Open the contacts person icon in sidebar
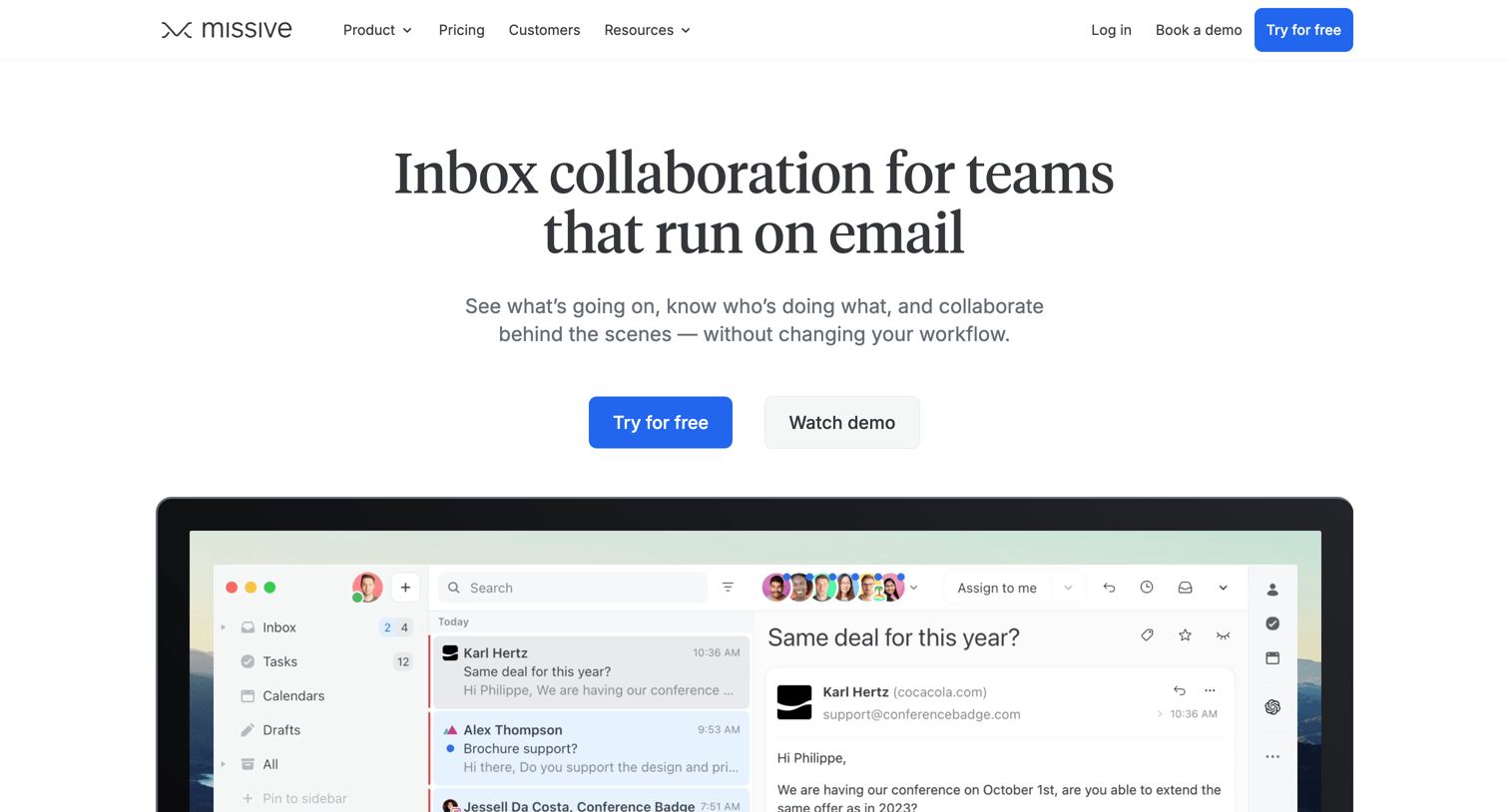 [1272, 590]
